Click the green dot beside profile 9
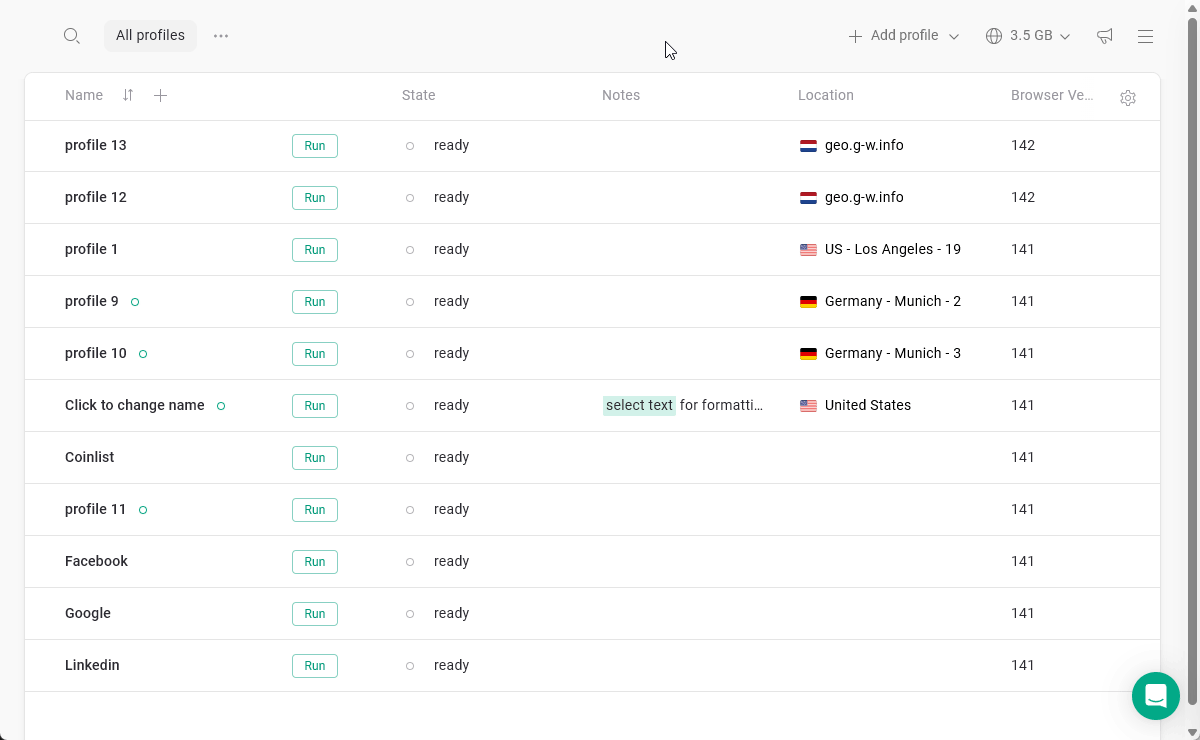This screenshot has height=740, width=1200. (x=135, y=301)
